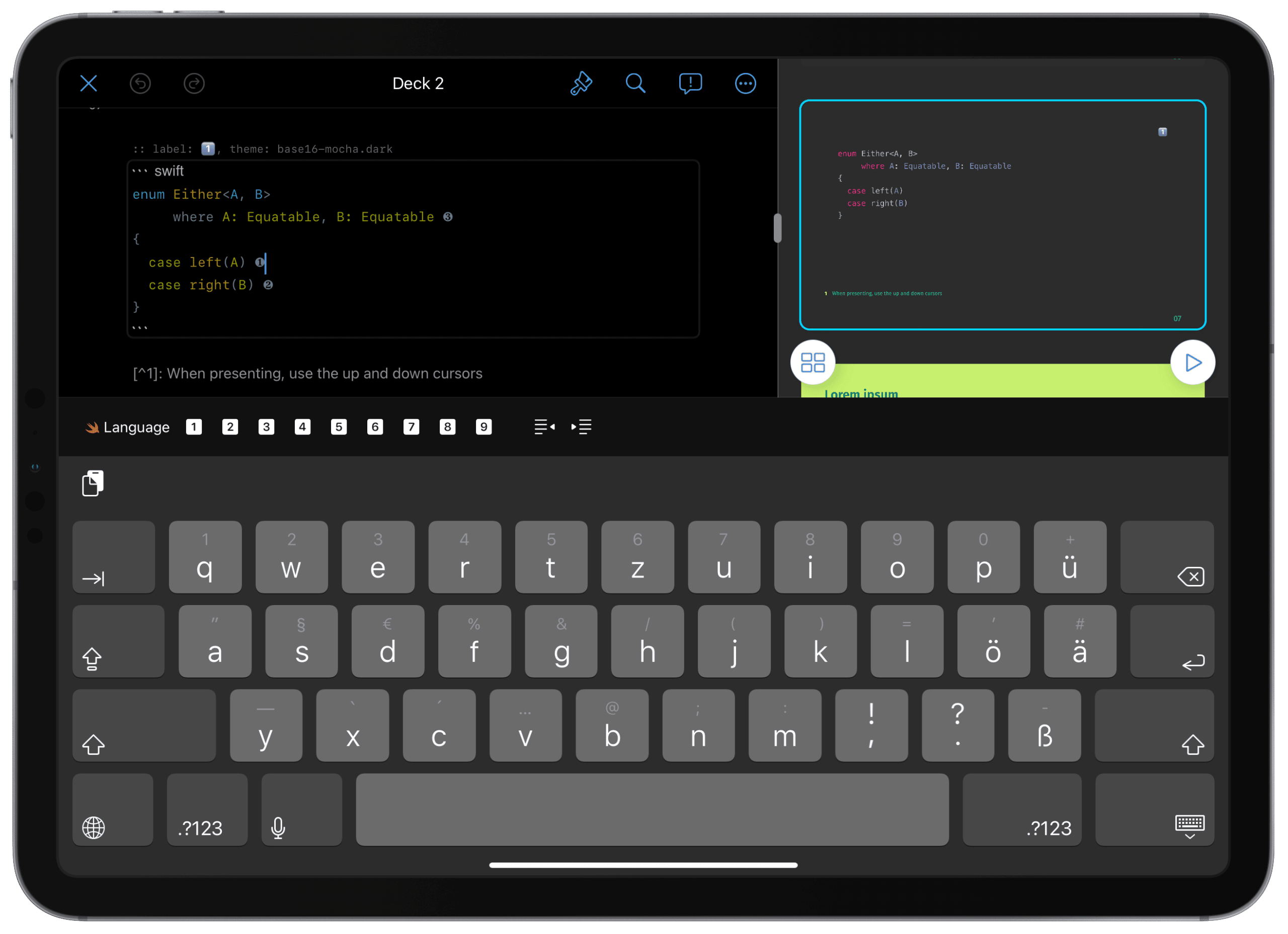Open the more options menu

coord(745,83)
